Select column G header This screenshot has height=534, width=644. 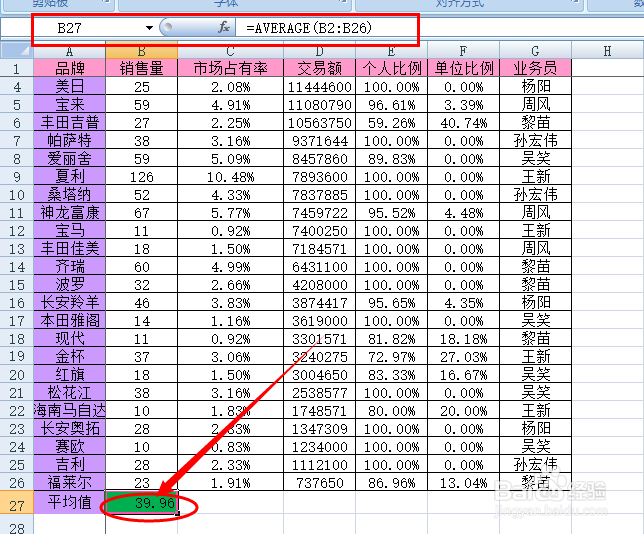535,51
